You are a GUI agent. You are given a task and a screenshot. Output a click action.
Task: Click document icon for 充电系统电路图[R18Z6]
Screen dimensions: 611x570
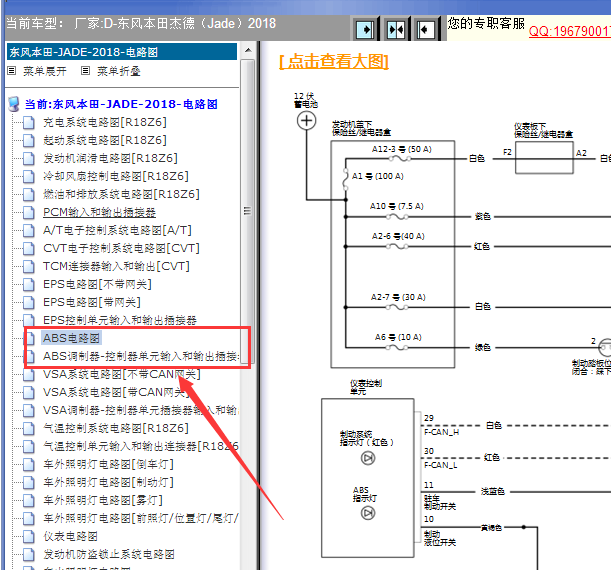click(28, 123)
